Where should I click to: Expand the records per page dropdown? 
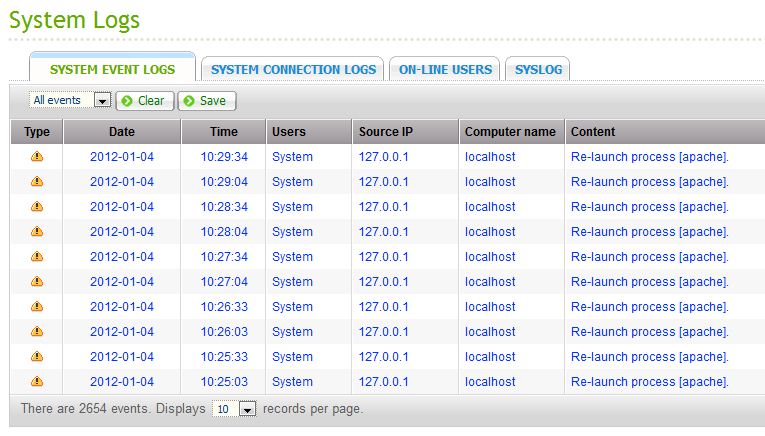(x=234, y=409)
